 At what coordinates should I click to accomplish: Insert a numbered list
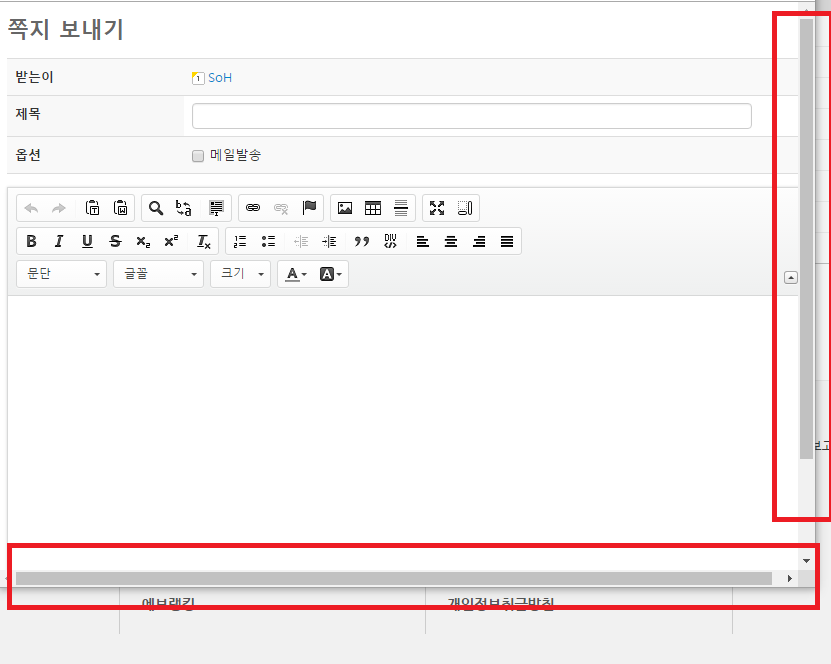click(x=240, y=241)
